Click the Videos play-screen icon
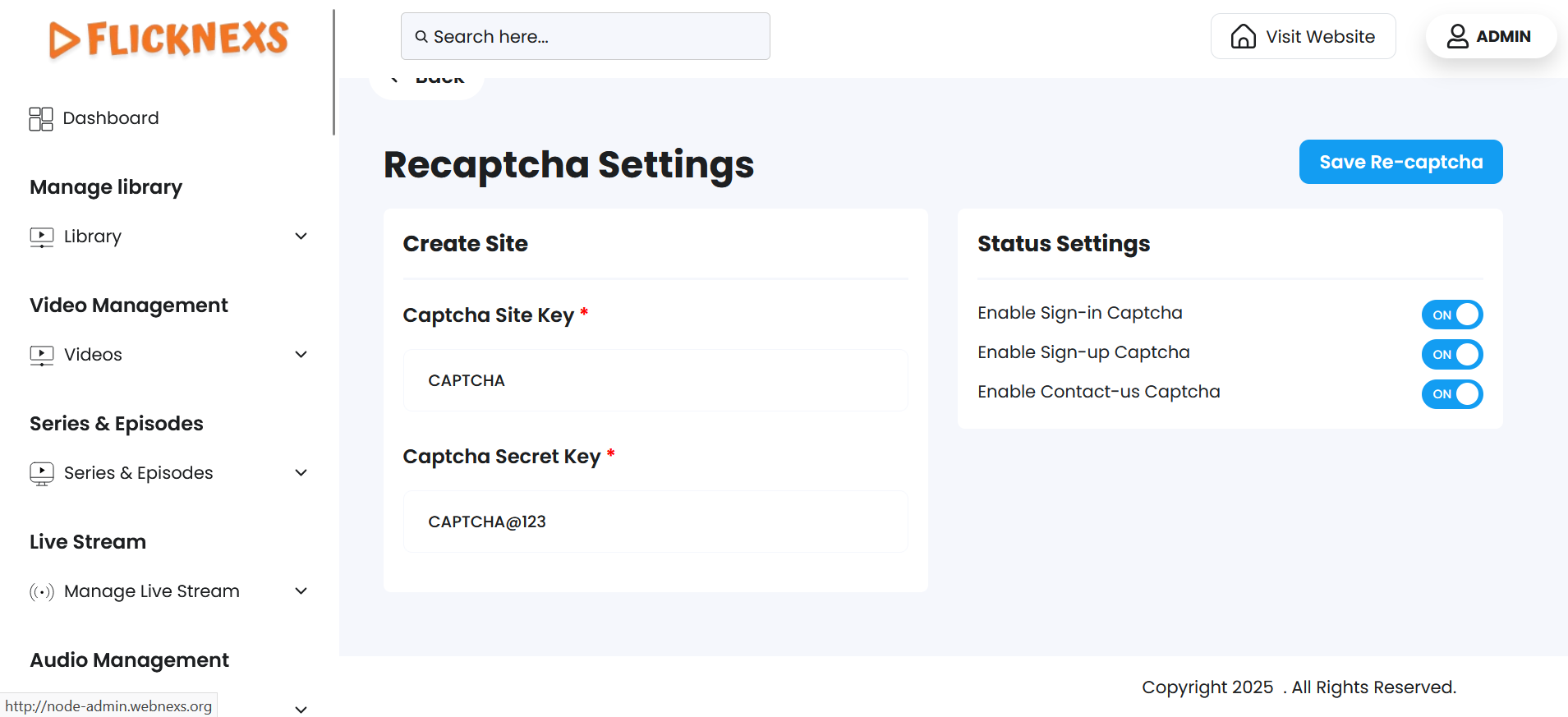 click(x=42, y=356)
